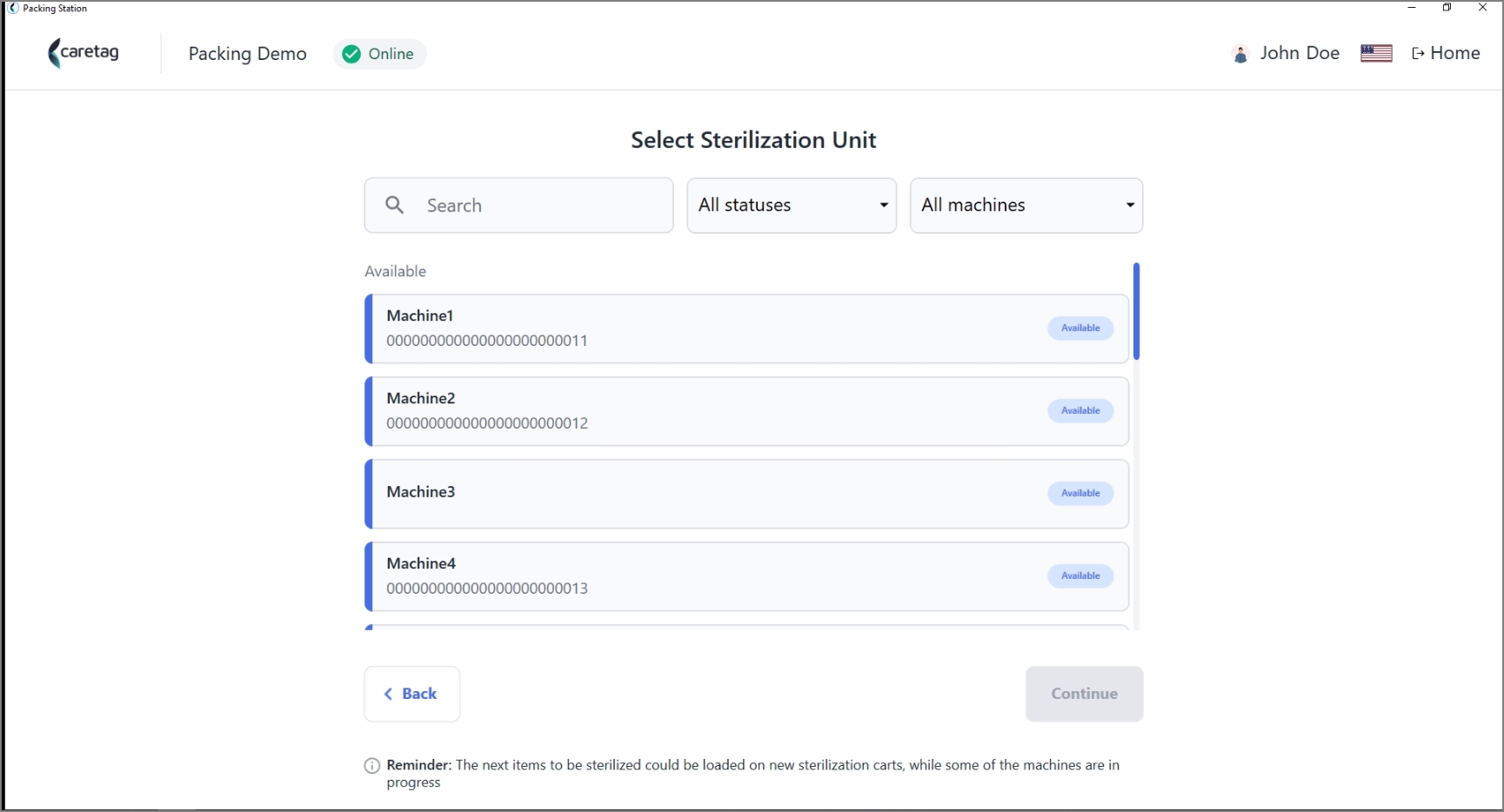Viewport: 1504px width, 812px height.
Task: Change language via the US flag icon
Action: 1376,54
